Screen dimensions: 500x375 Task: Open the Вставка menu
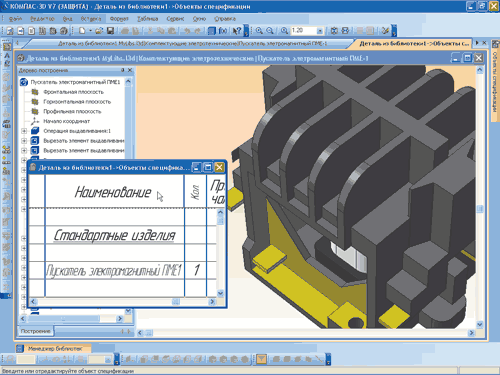pyautogui.click(x=91, y=19)
